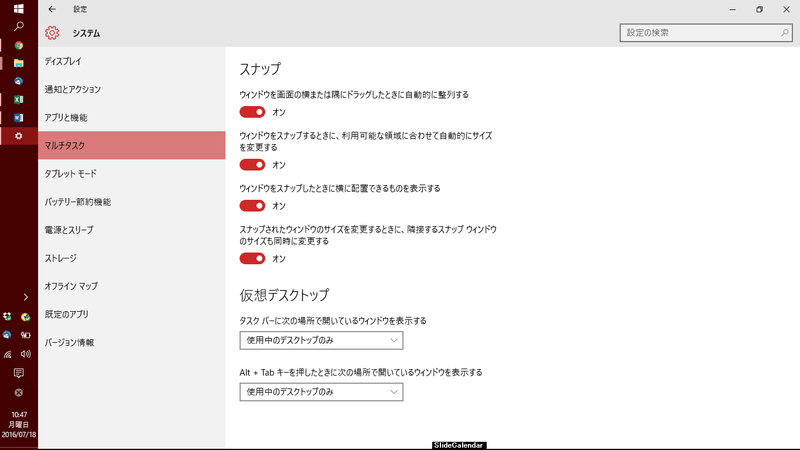
Task: Open 既定のアプリ settings
Action: point(132,314)
